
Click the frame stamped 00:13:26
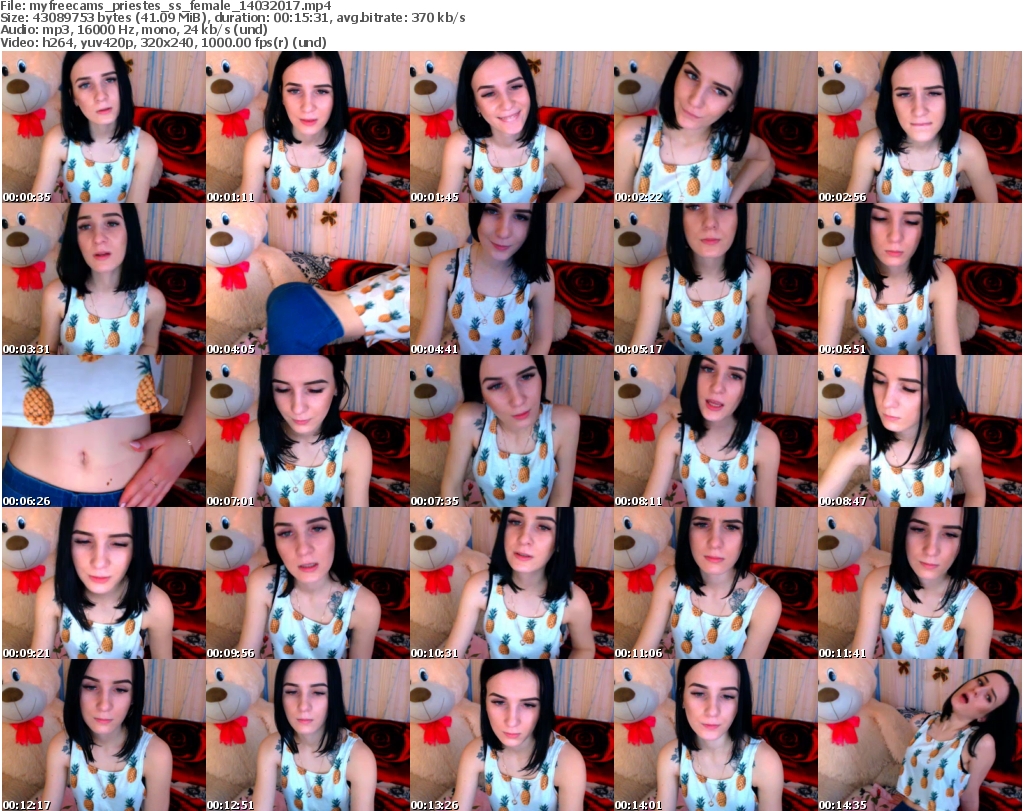(x=511, y=735)
